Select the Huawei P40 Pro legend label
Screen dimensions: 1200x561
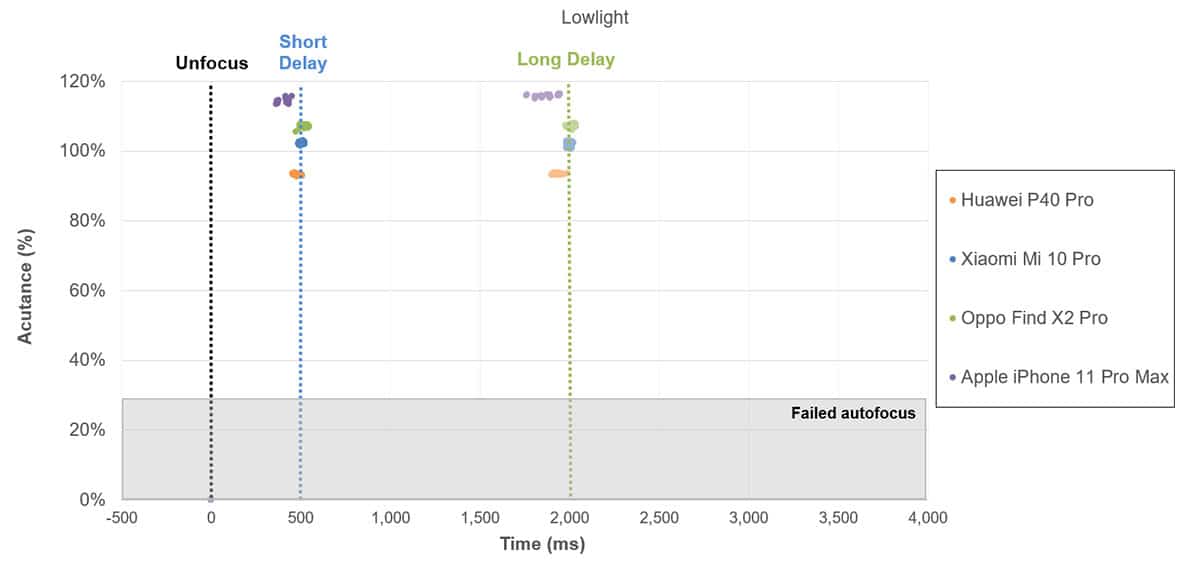[1027, 200]
